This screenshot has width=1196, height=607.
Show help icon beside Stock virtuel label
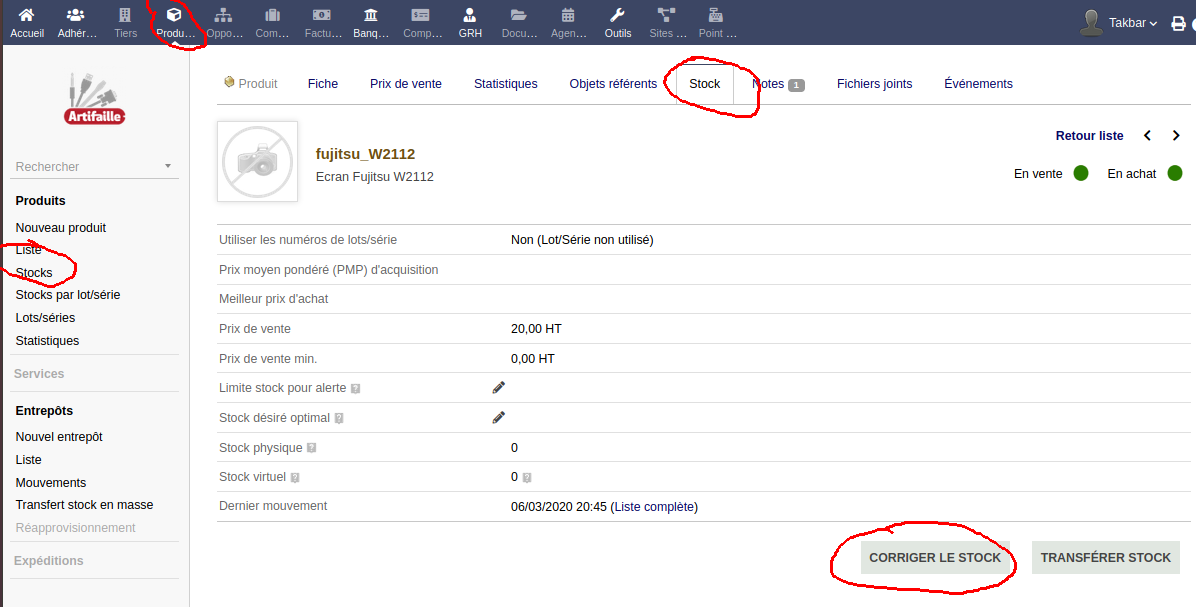pos(295,478)
